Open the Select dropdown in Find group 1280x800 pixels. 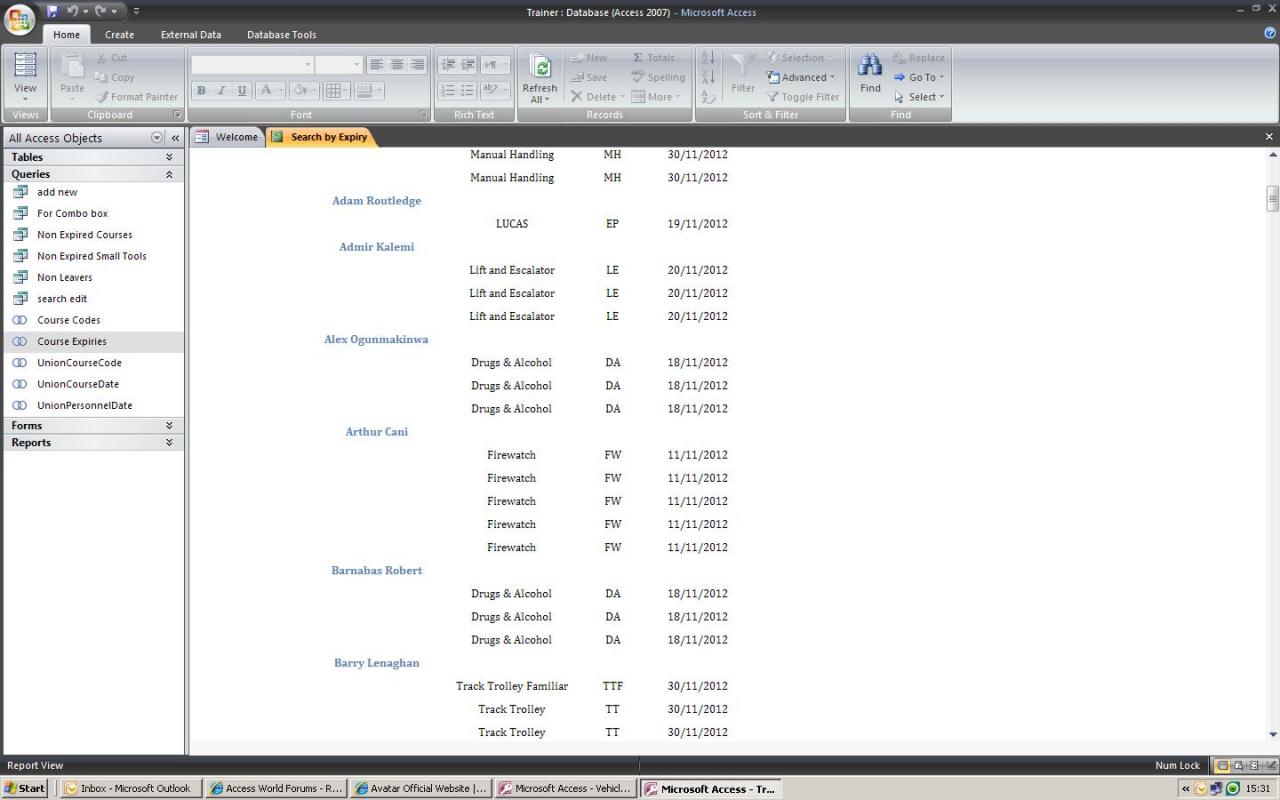918,97
